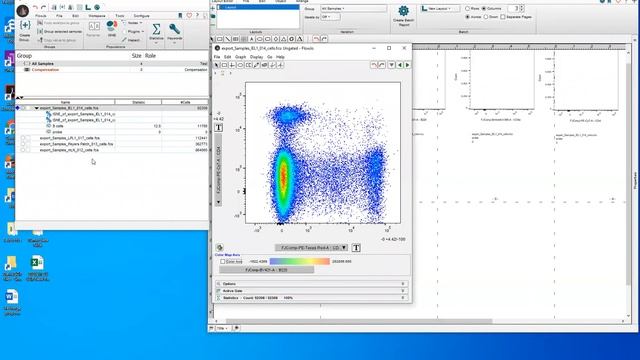Click the heart favorites icon in the workspace
Viewport: 640px width, 360px height.
[x=189, y=15]
